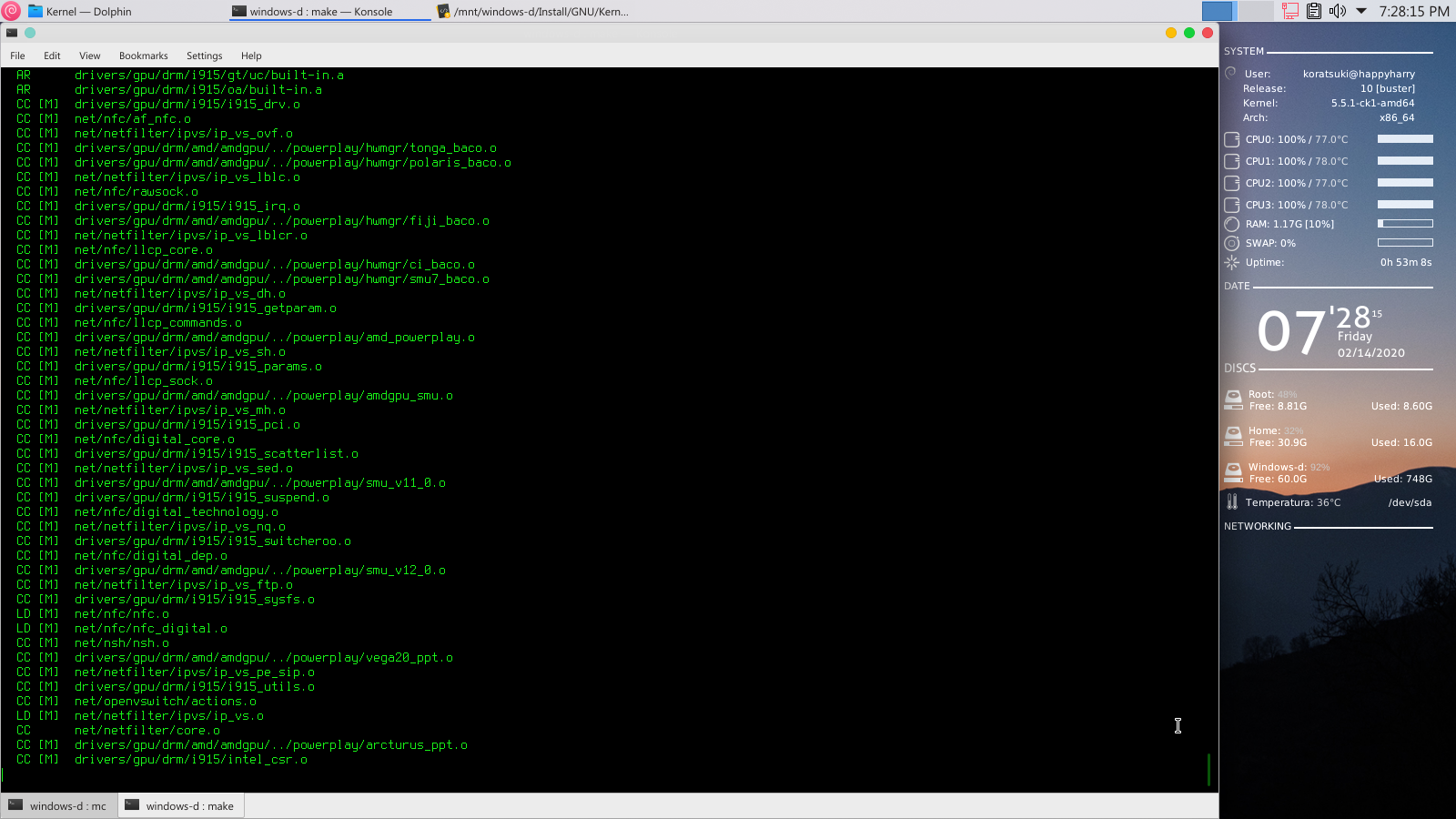Viewport: 1456px width, 819px height.
Task: Click the Home disc drive icon
Action: [1233, 436]
